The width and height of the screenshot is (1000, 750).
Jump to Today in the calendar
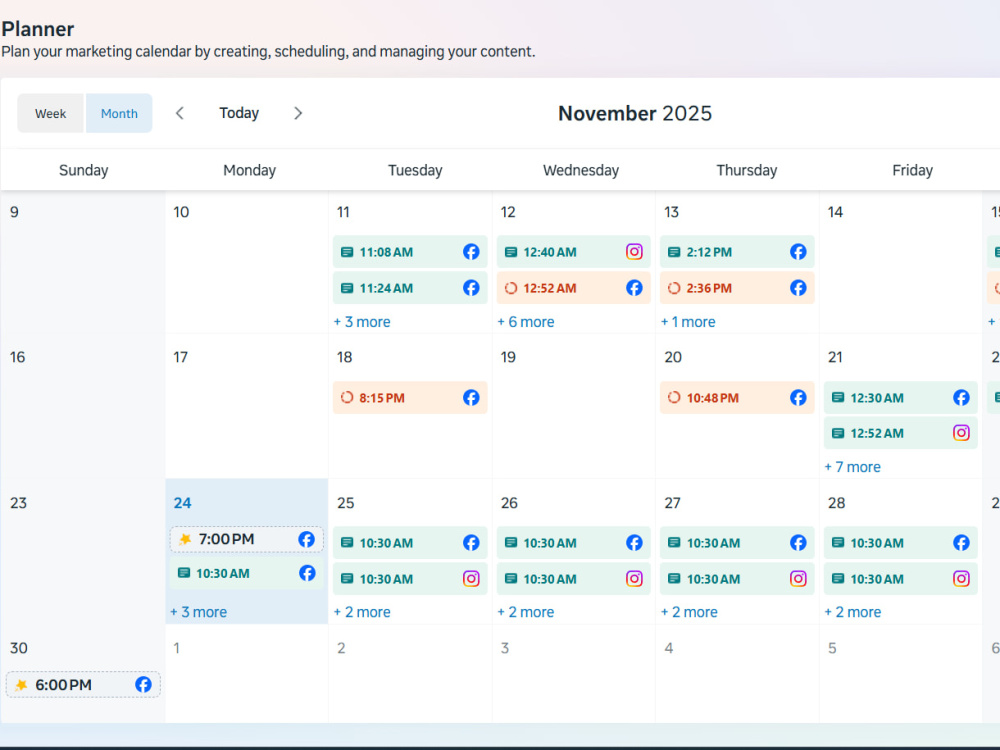[239, 113]
